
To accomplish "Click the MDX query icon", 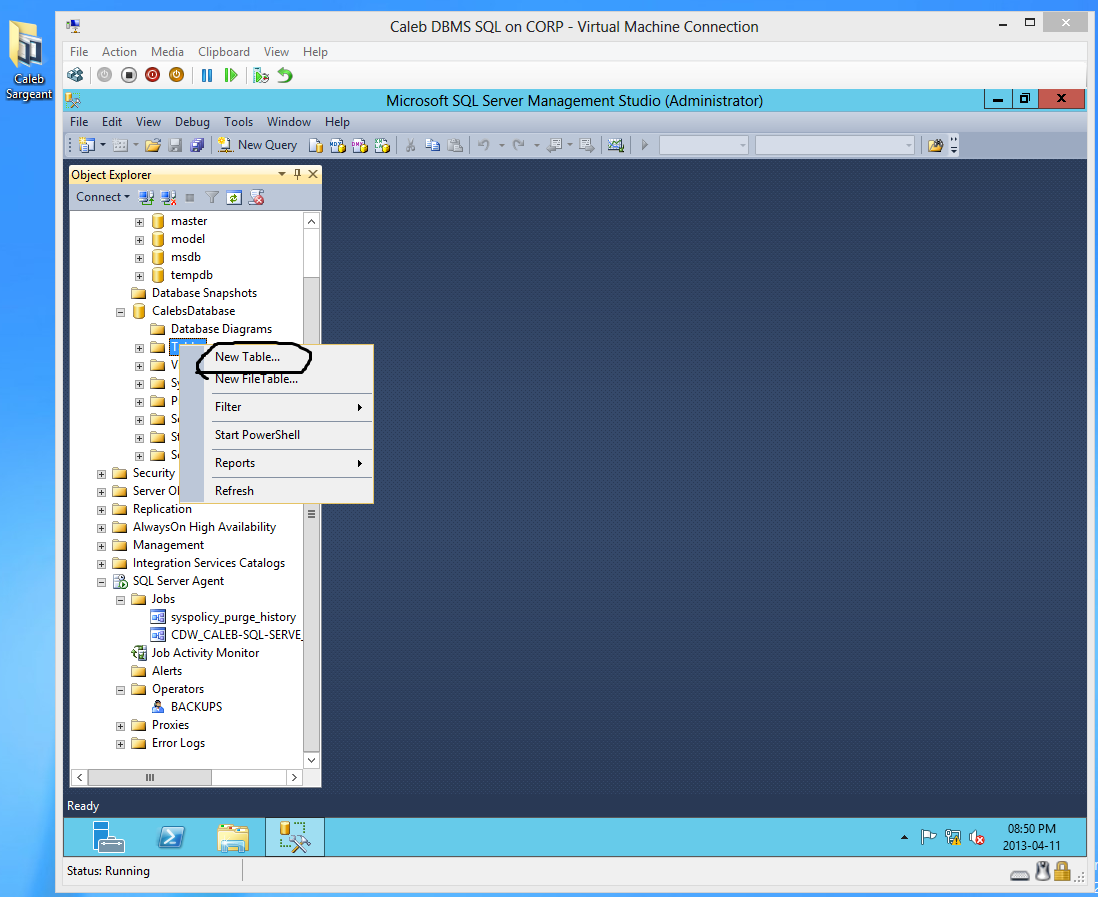I will click(x=338, y=145).
